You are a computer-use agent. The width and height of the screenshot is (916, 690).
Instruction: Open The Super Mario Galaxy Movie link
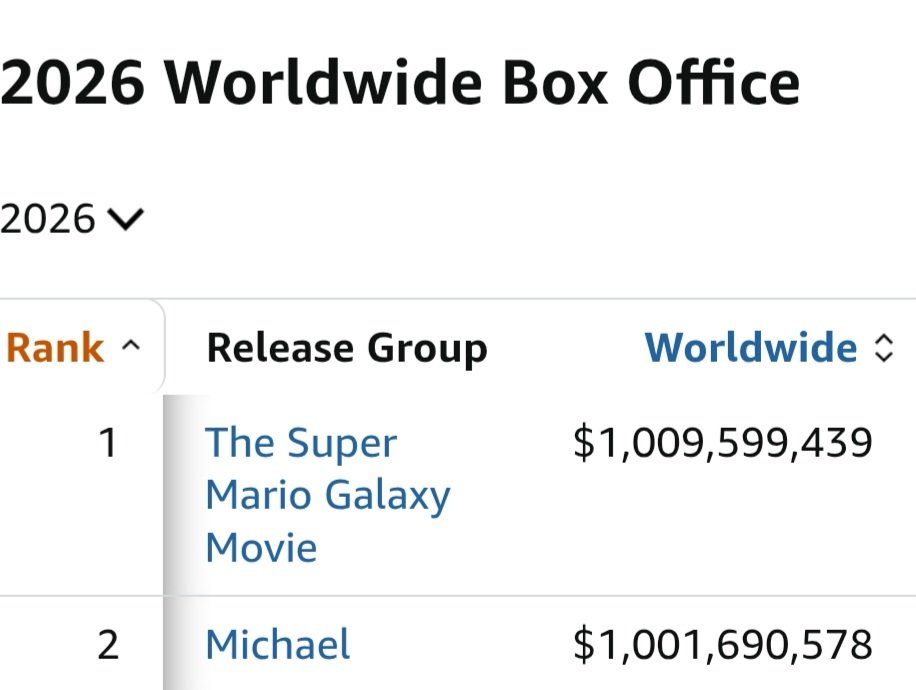(x=328, y=495)
